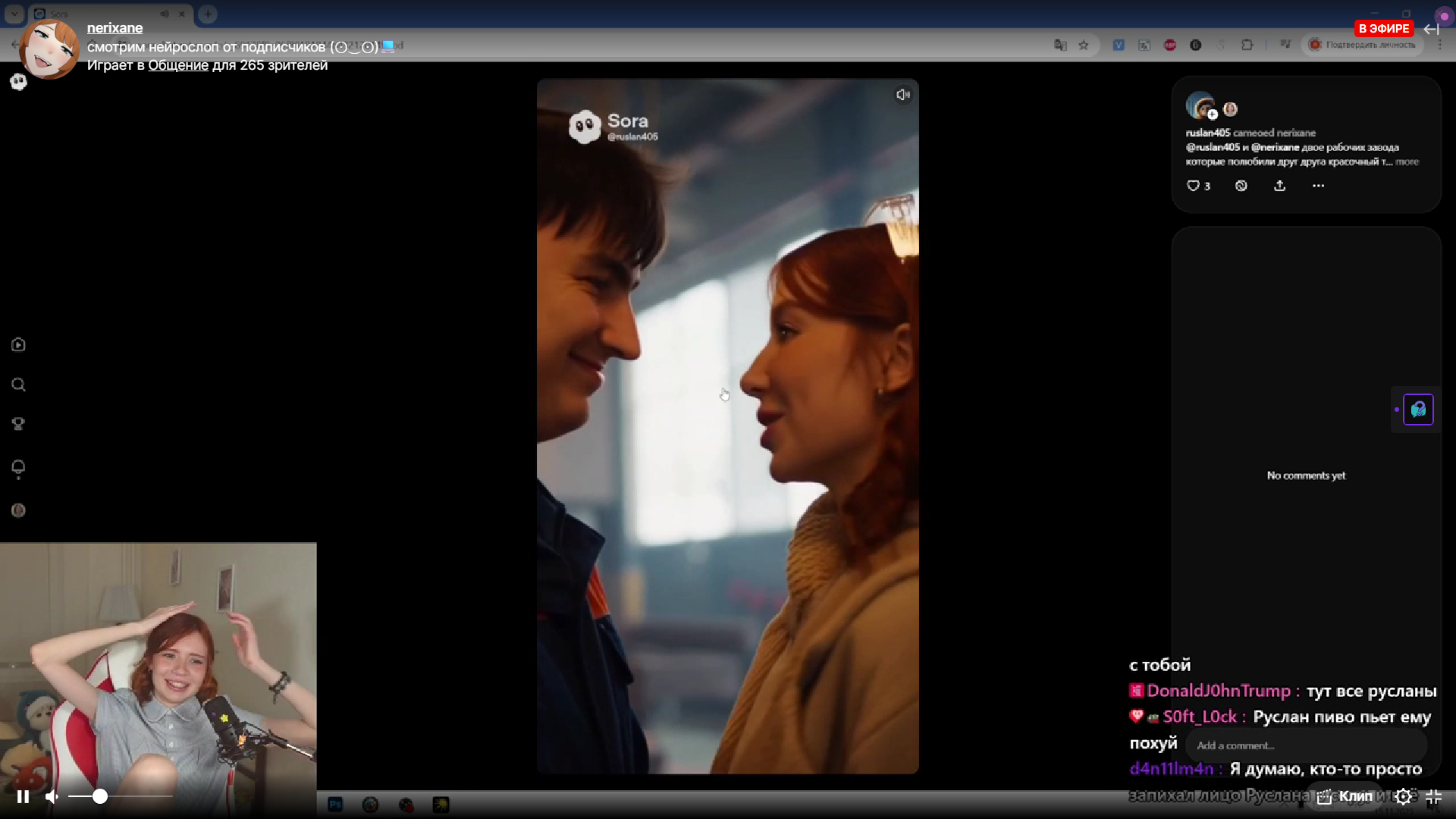Open Sora notifications bell in the sidebar
This screenshot has height=819, width=1456.
point(19,467)
